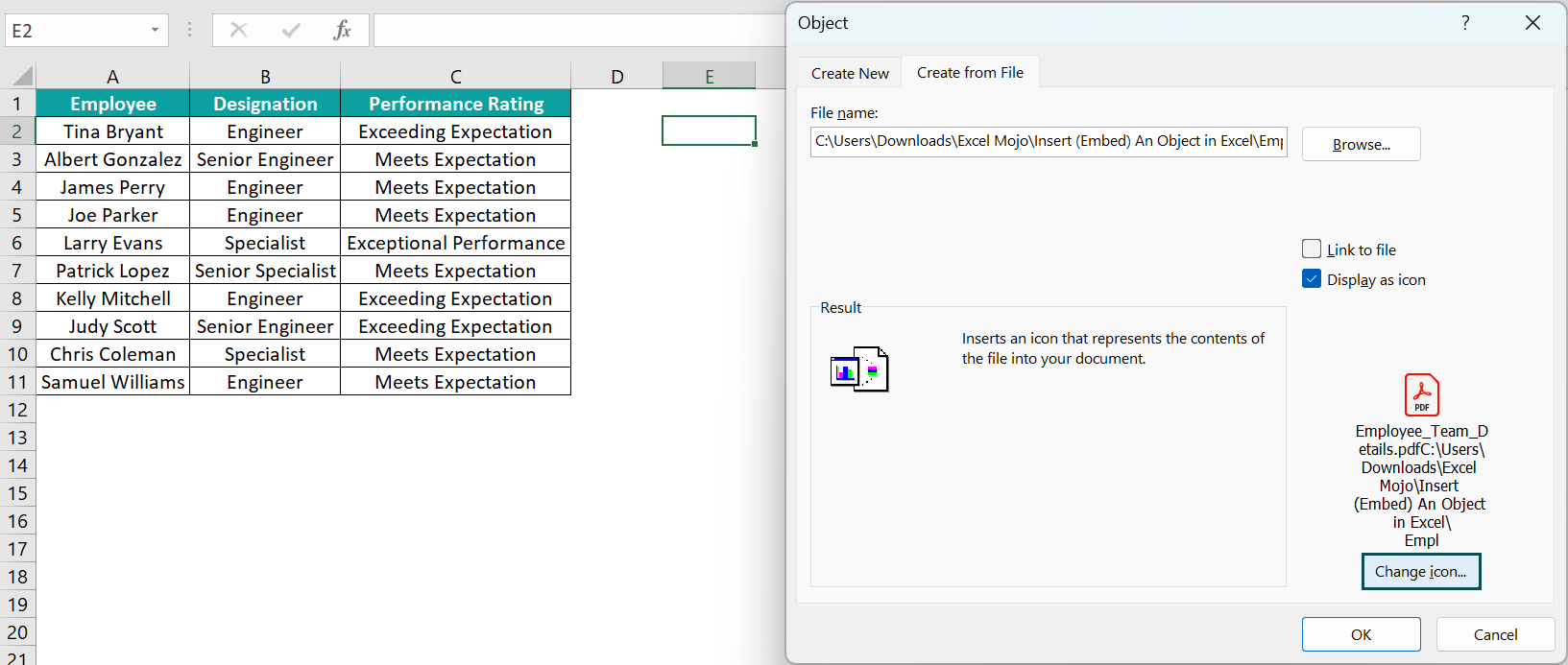Viewport: 1568px width, 665px height.
Task: Select cell containing Joe Parker
Action: (112, 215)
